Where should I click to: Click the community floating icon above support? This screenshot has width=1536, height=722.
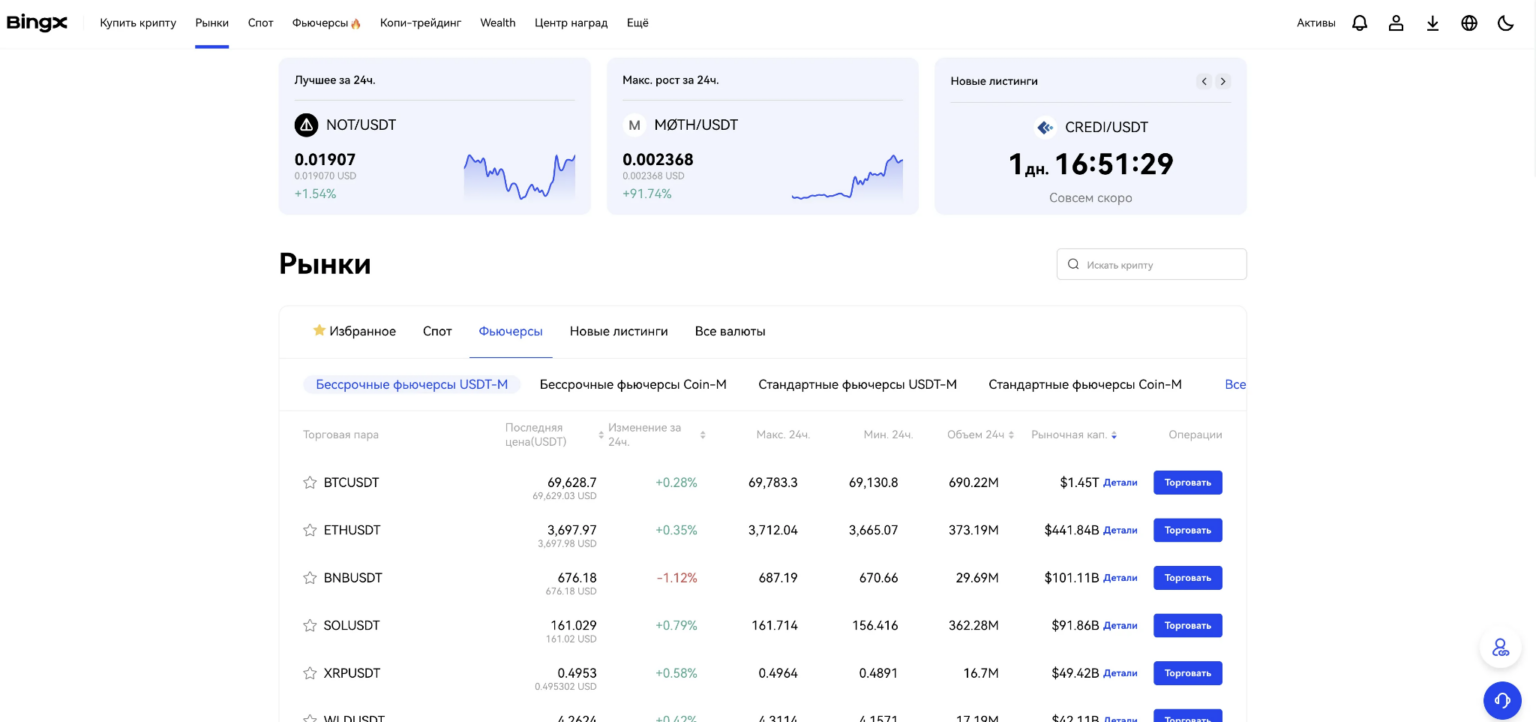[x=1501, y=647]
